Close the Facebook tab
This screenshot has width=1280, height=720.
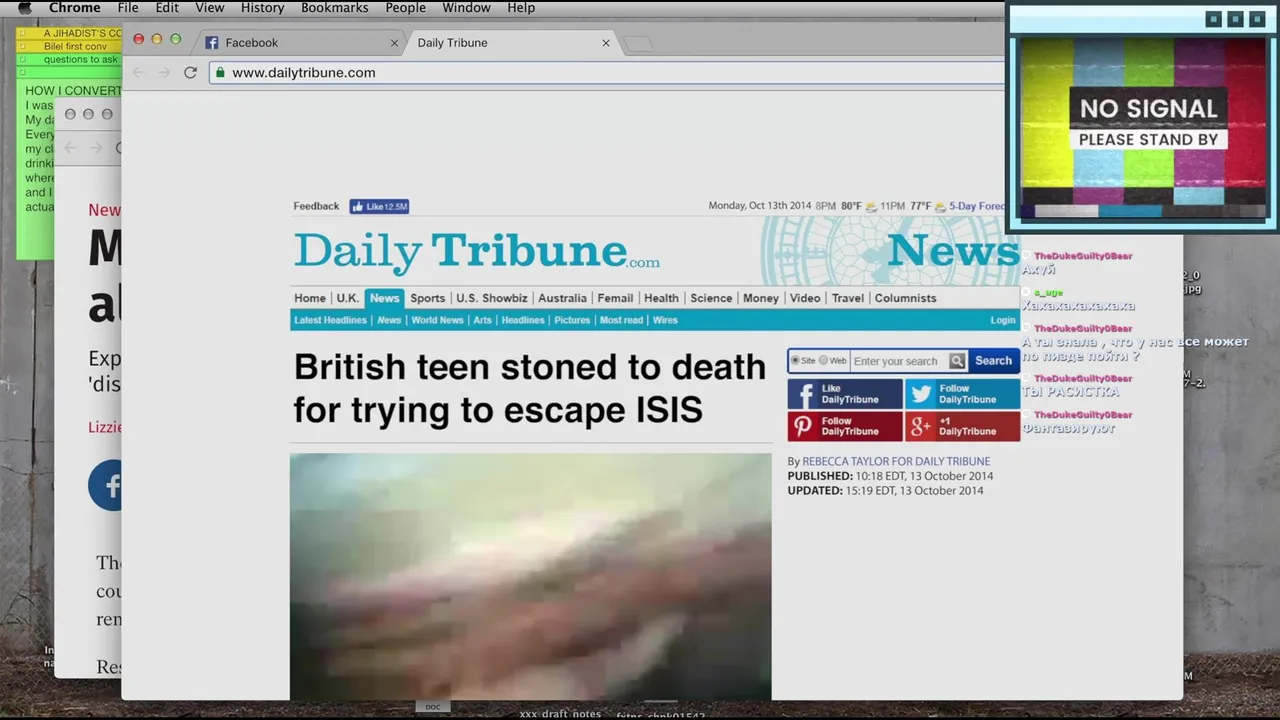pos(394,43)
